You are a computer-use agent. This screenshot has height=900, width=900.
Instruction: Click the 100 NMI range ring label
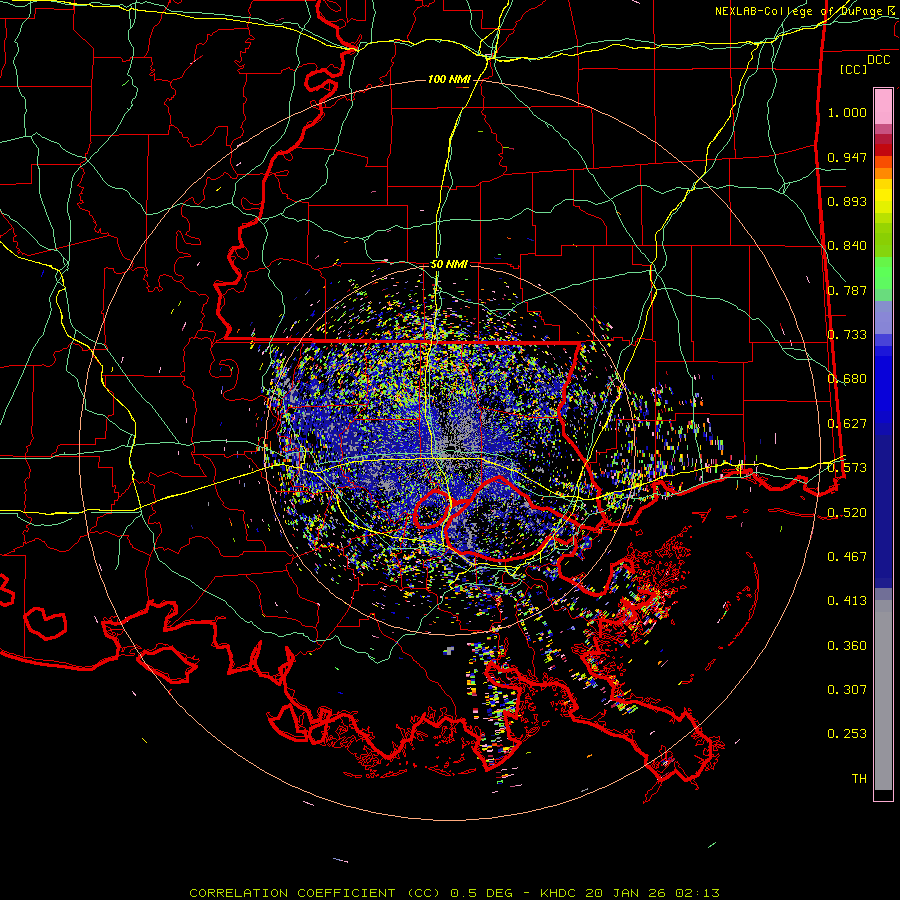(448, 79)
